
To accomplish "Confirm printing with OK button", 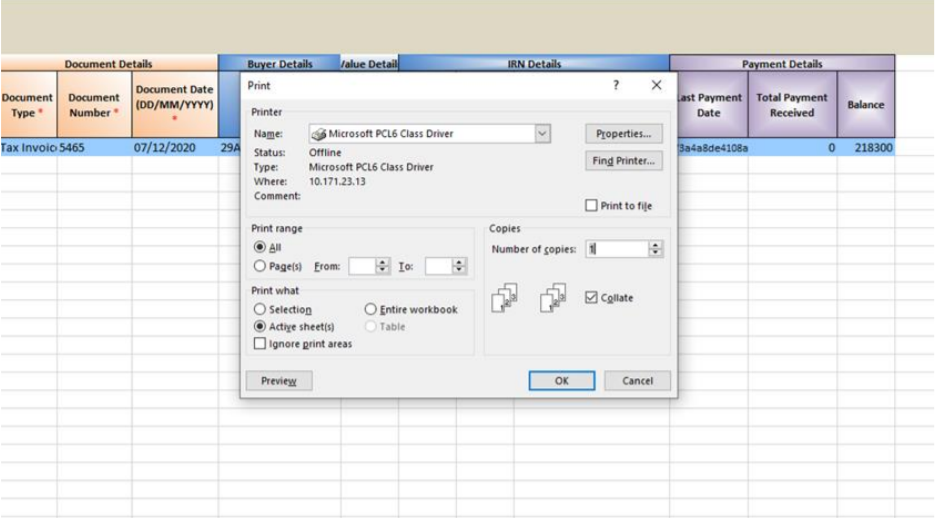I will coord(562,381).
